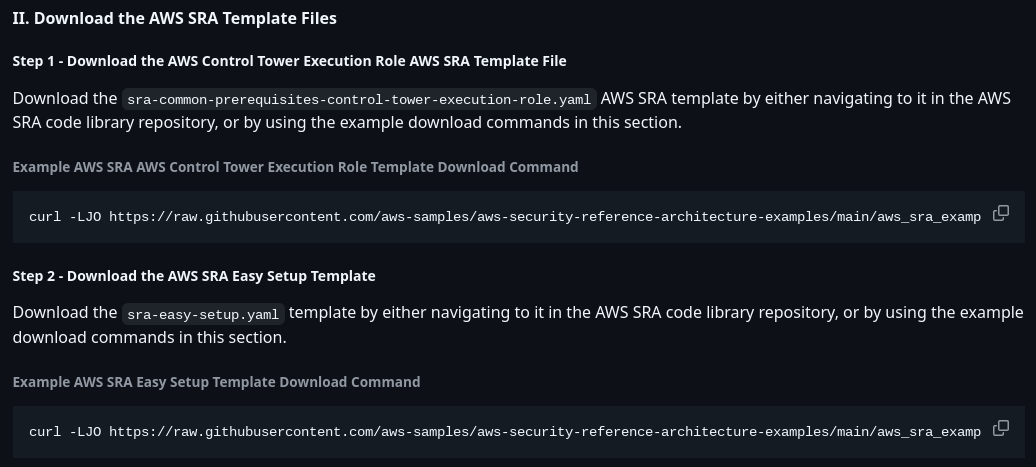Click the githubusercontent URL in the first command
Screen dimensions: 1036x467
click(544, 217)
